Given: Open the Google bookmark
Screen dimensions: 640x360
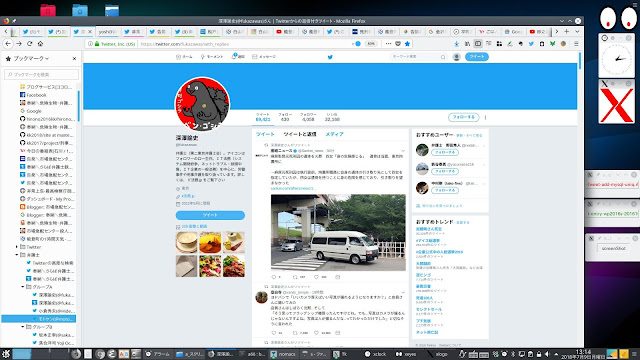Looking at the screenshot, I should click(x=31, y=111).
